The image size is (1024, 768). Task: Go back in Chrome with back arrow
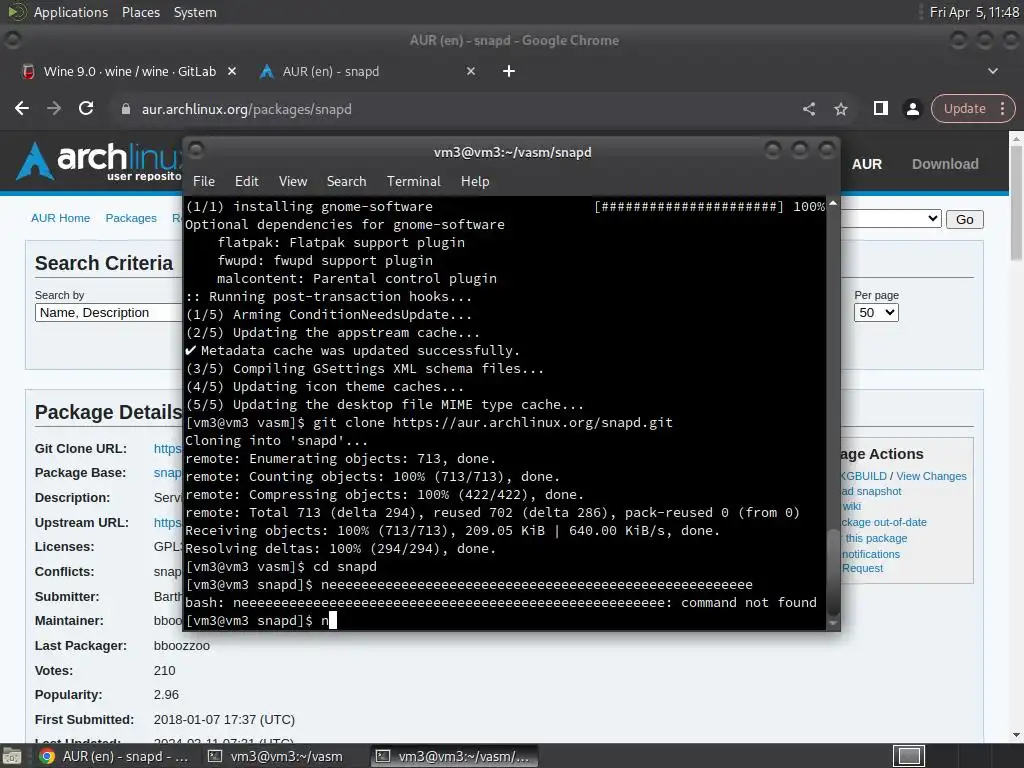pos(22,108)
